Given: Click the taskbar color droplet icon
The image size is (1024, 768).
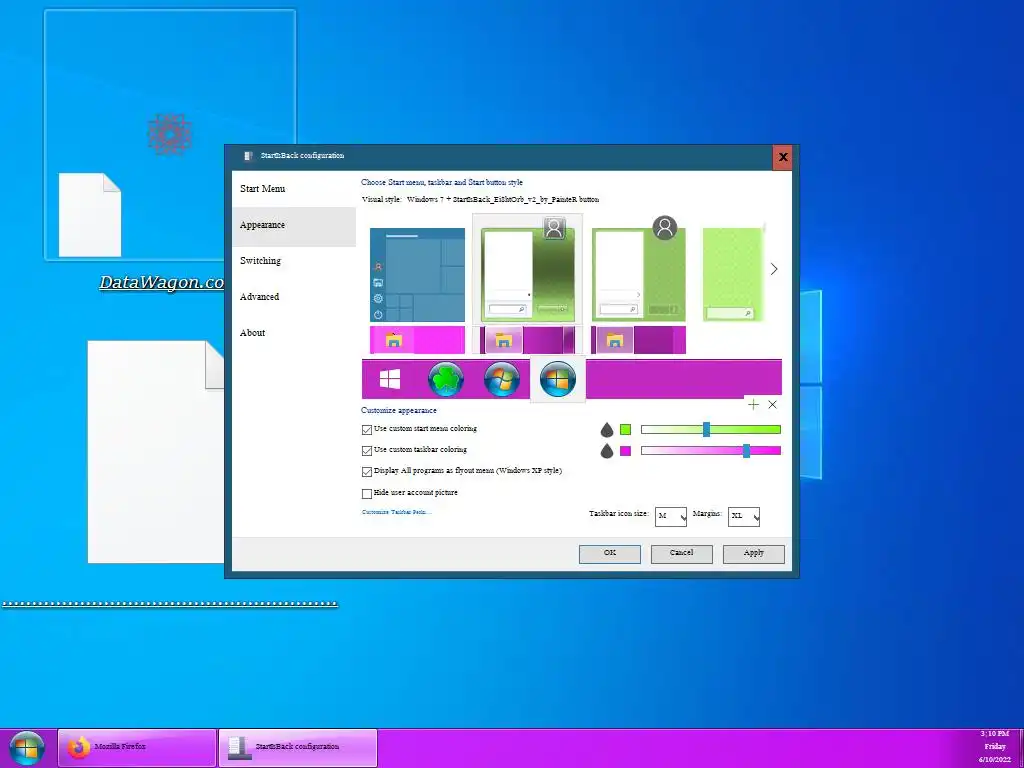Looking at the screenshot, I should [x=607, y=451].
